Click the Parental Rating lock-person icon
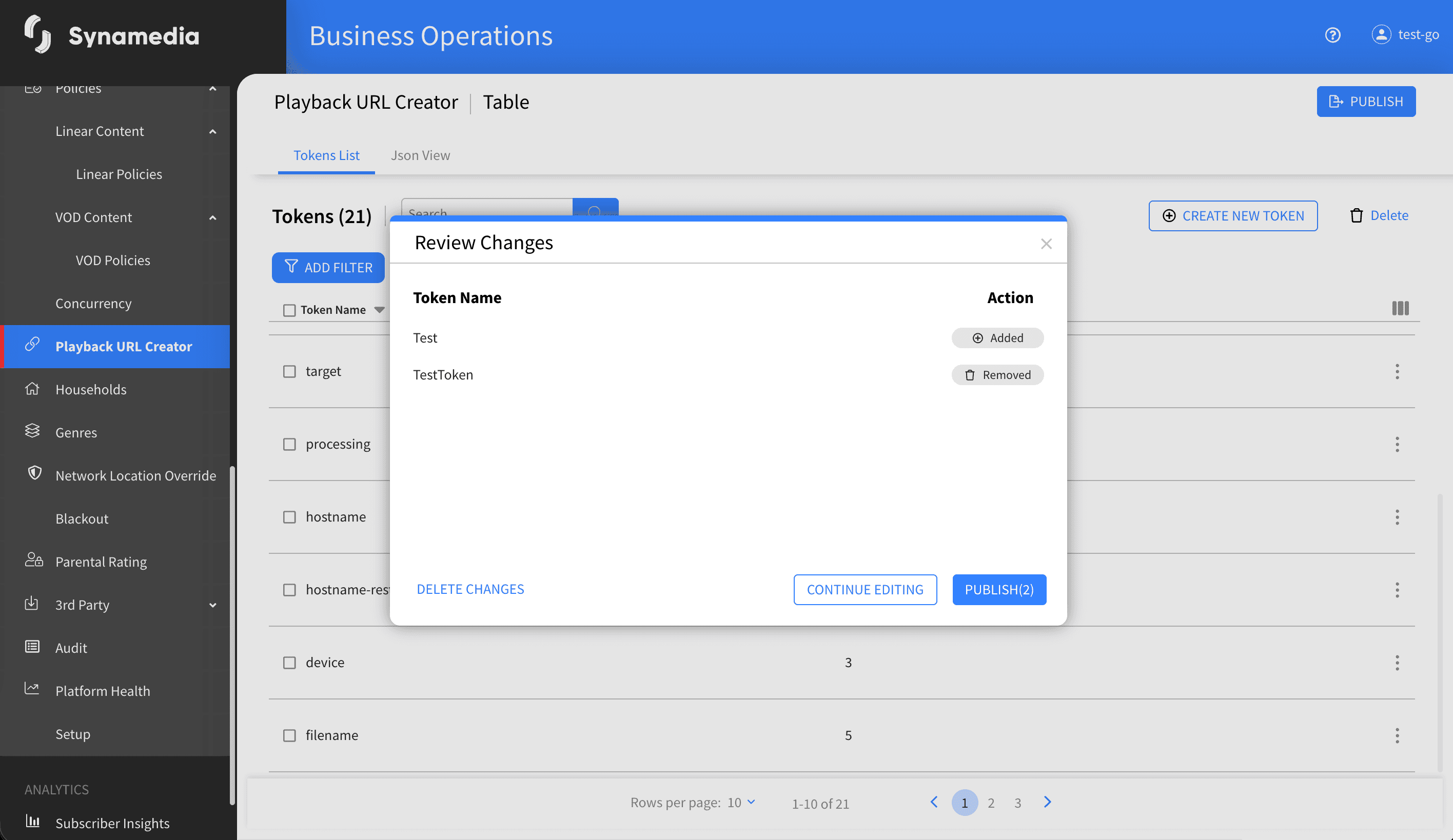 34,560
